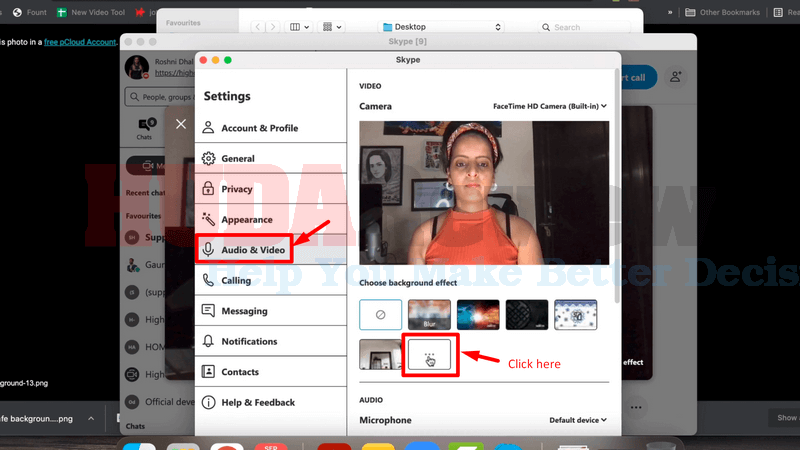Click the gear icon beside General

(208, 158)
